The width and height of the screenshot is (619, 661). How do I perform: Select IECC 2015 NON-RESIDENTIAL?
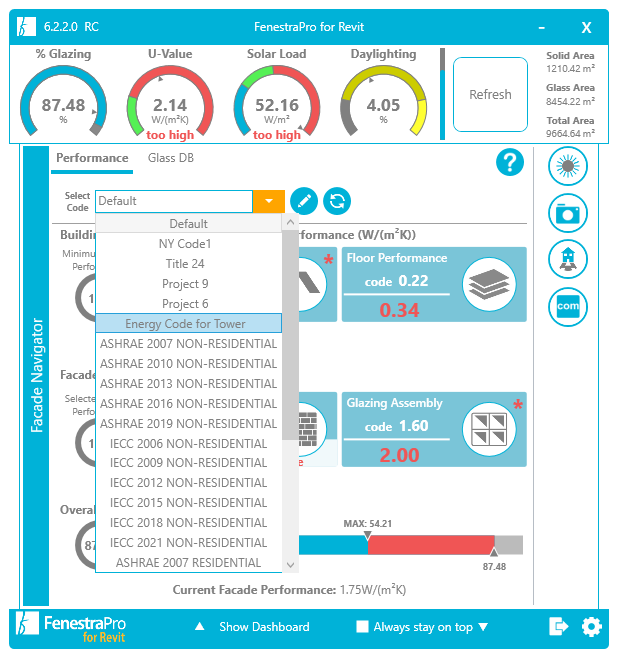tap(188, 502)
